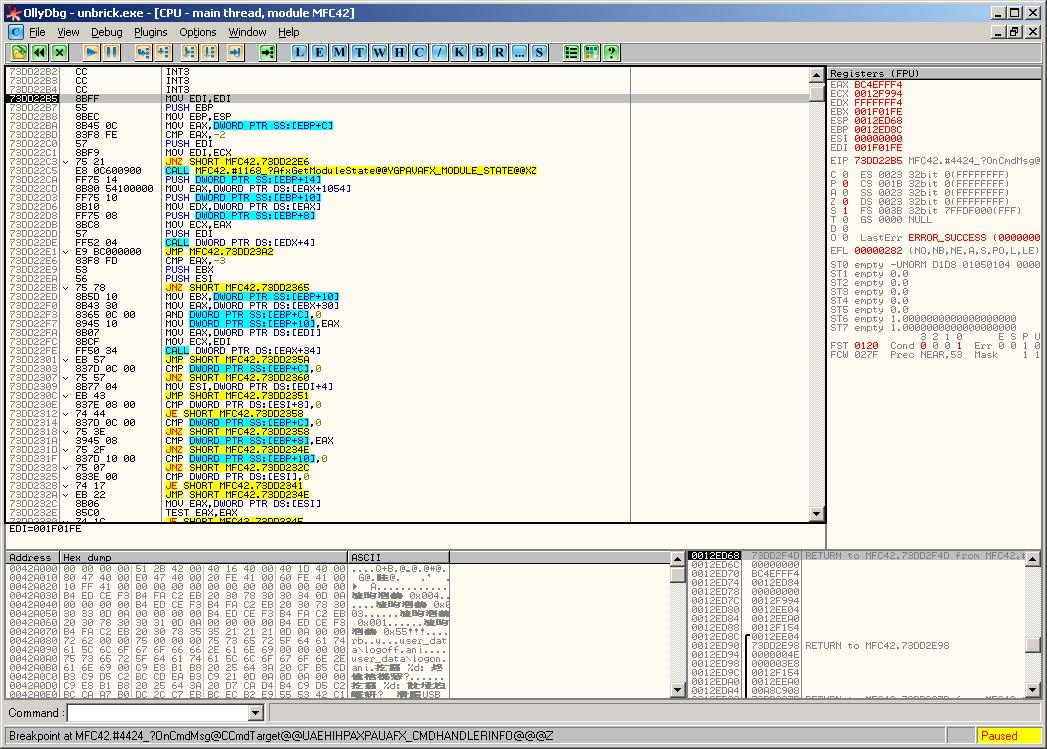Select dump row at address 0042A080
Image resolution: width=1047 pixels, height=749 pixels.
coord(227,641)
